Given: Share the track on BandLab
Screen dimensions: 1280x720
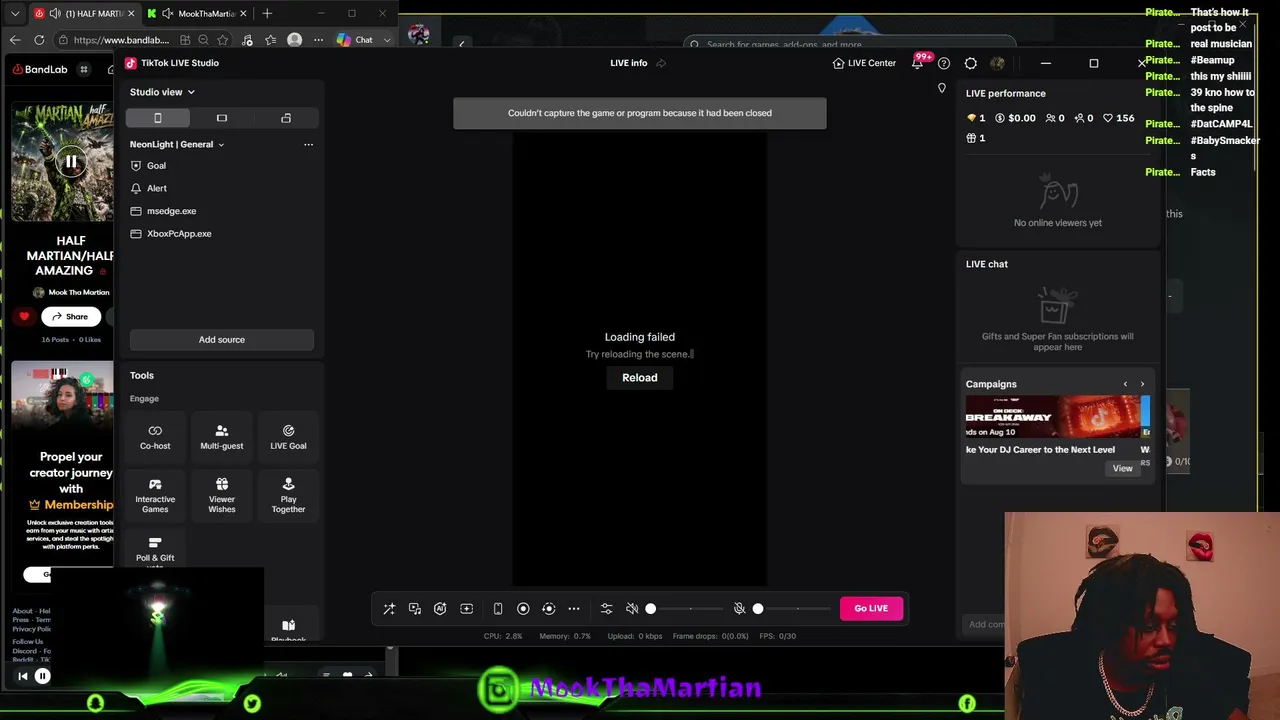Looking at the screenshot, I should (70, 316).
